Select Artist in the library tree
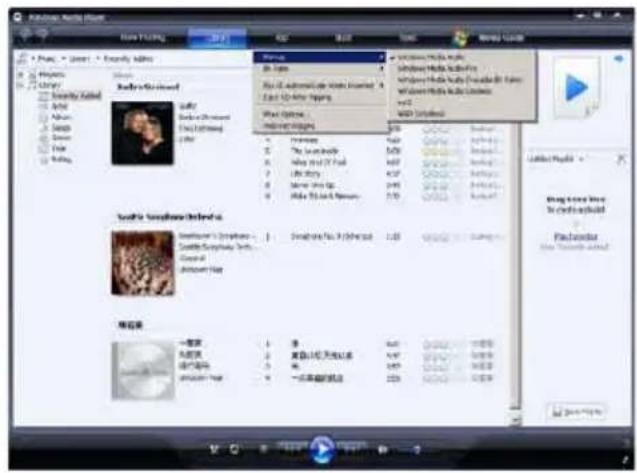Image resolution: width=637 pixels, height=473 pixels. (60, 106)
